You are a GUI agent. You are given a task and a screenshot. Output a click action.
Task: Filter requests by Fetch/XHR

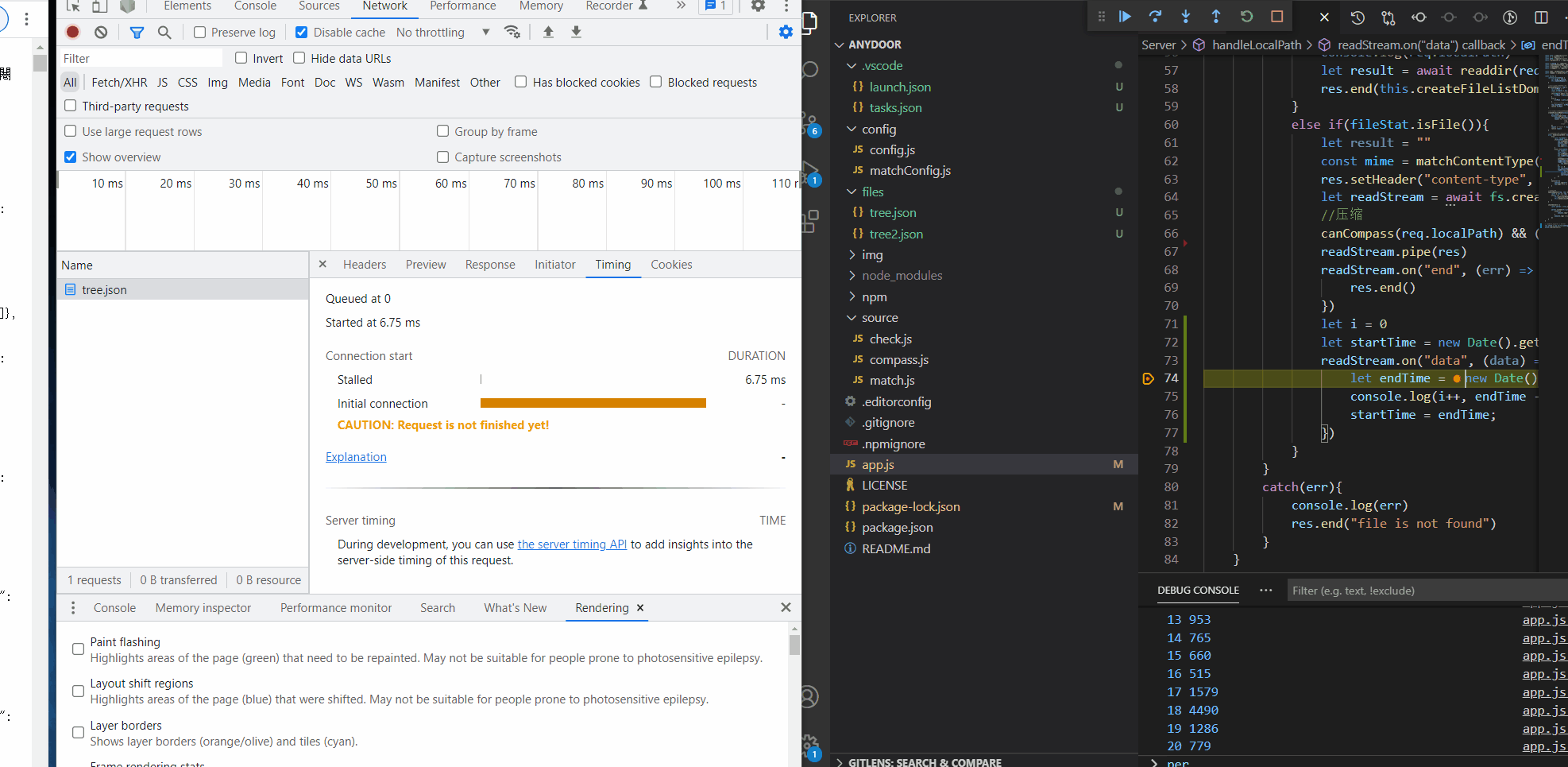point(119,83)
